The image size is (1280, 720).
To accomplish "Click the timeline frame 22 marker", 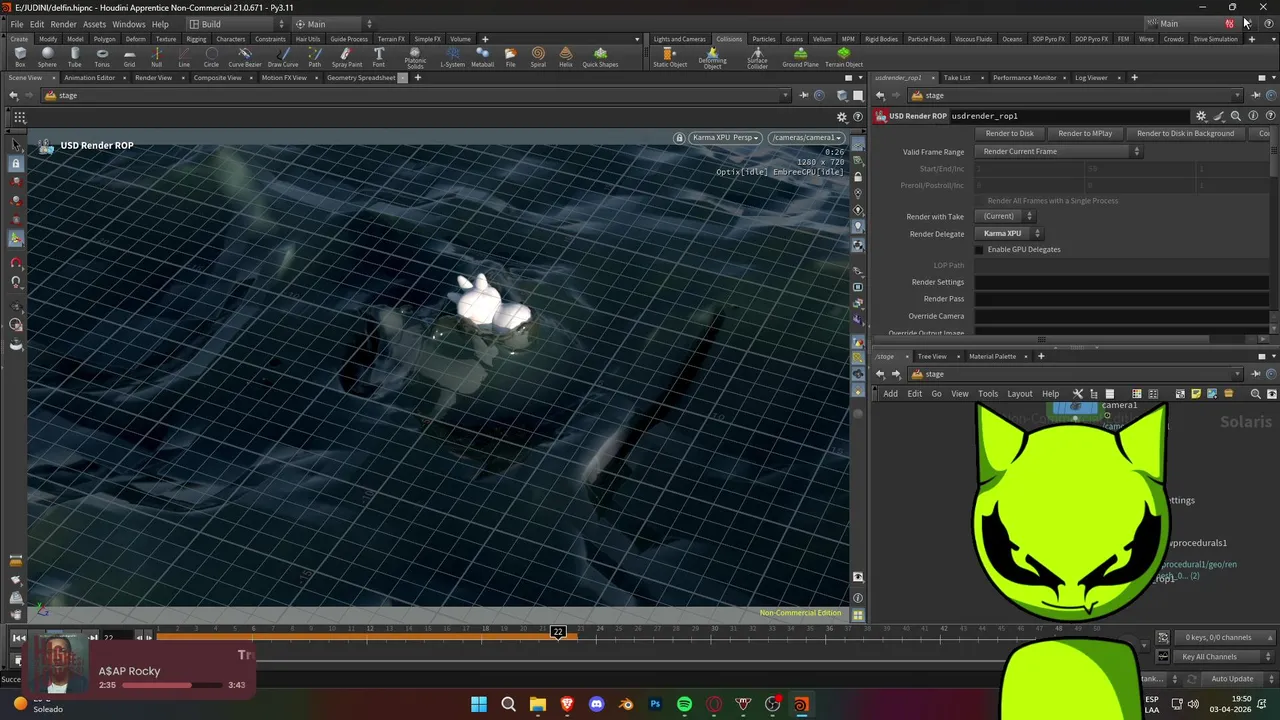I will [x=558, y=632].
